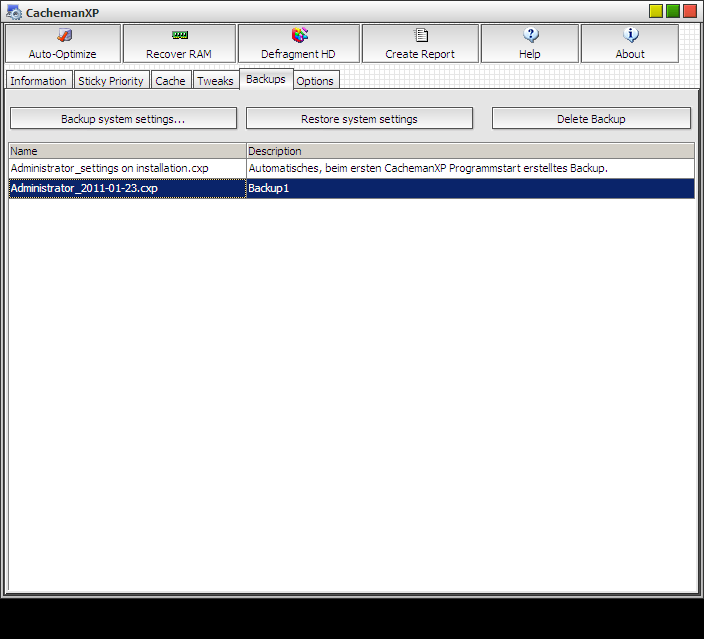Click Restore system settings button
This screenshot has width=704, height=639.
pos(359,119)
